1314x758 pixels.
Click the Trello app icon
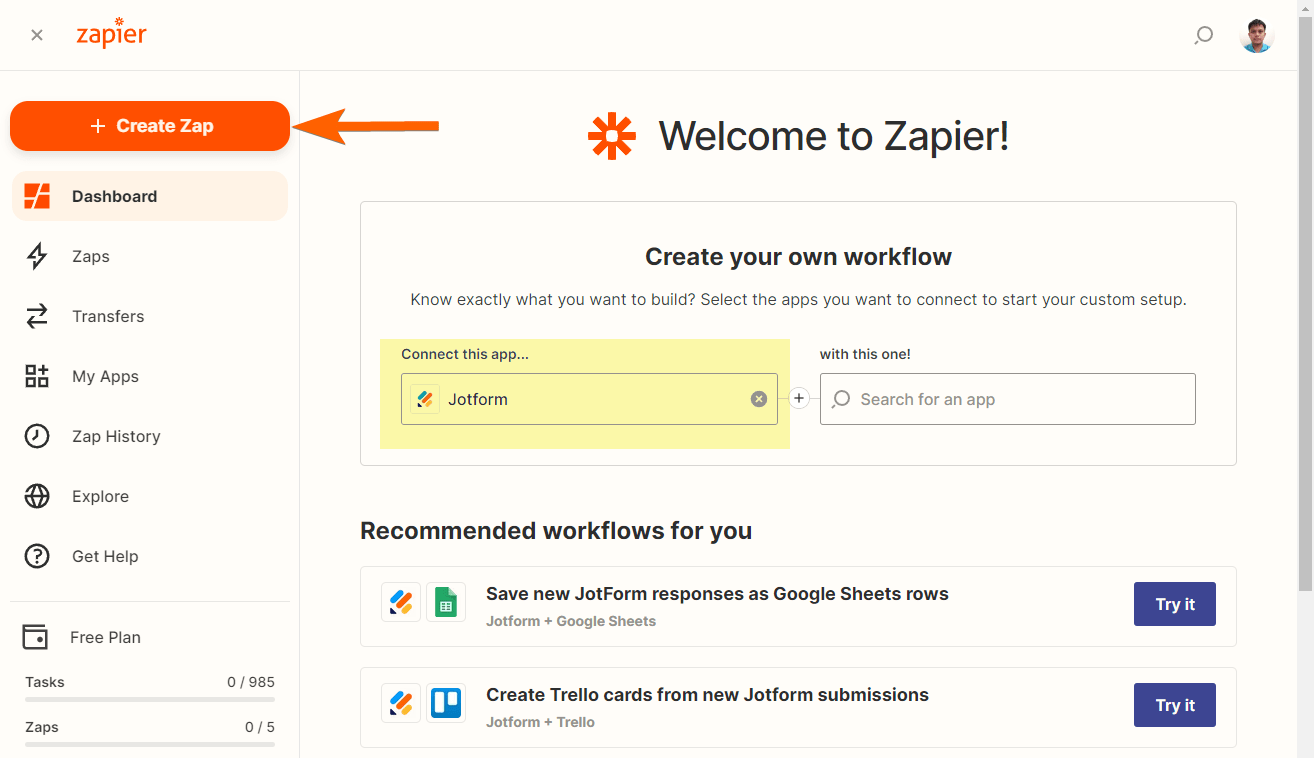coord(446,703)
